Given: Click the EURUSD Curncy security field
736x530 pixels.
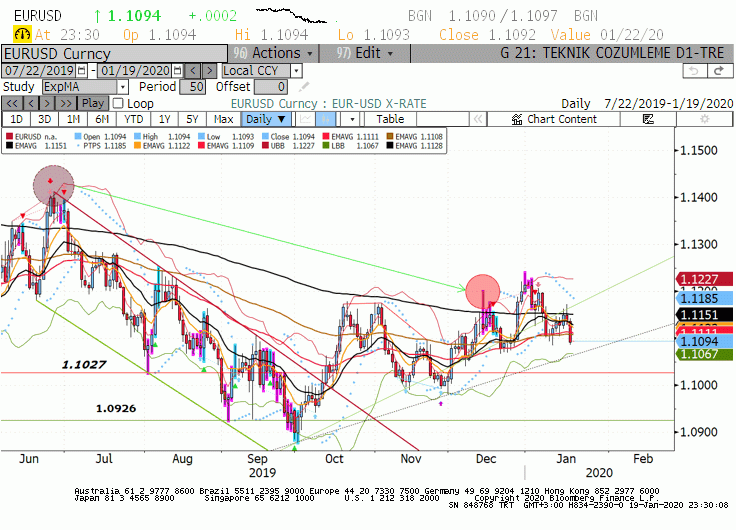Looking at the screenshot, I should [114, 54].
